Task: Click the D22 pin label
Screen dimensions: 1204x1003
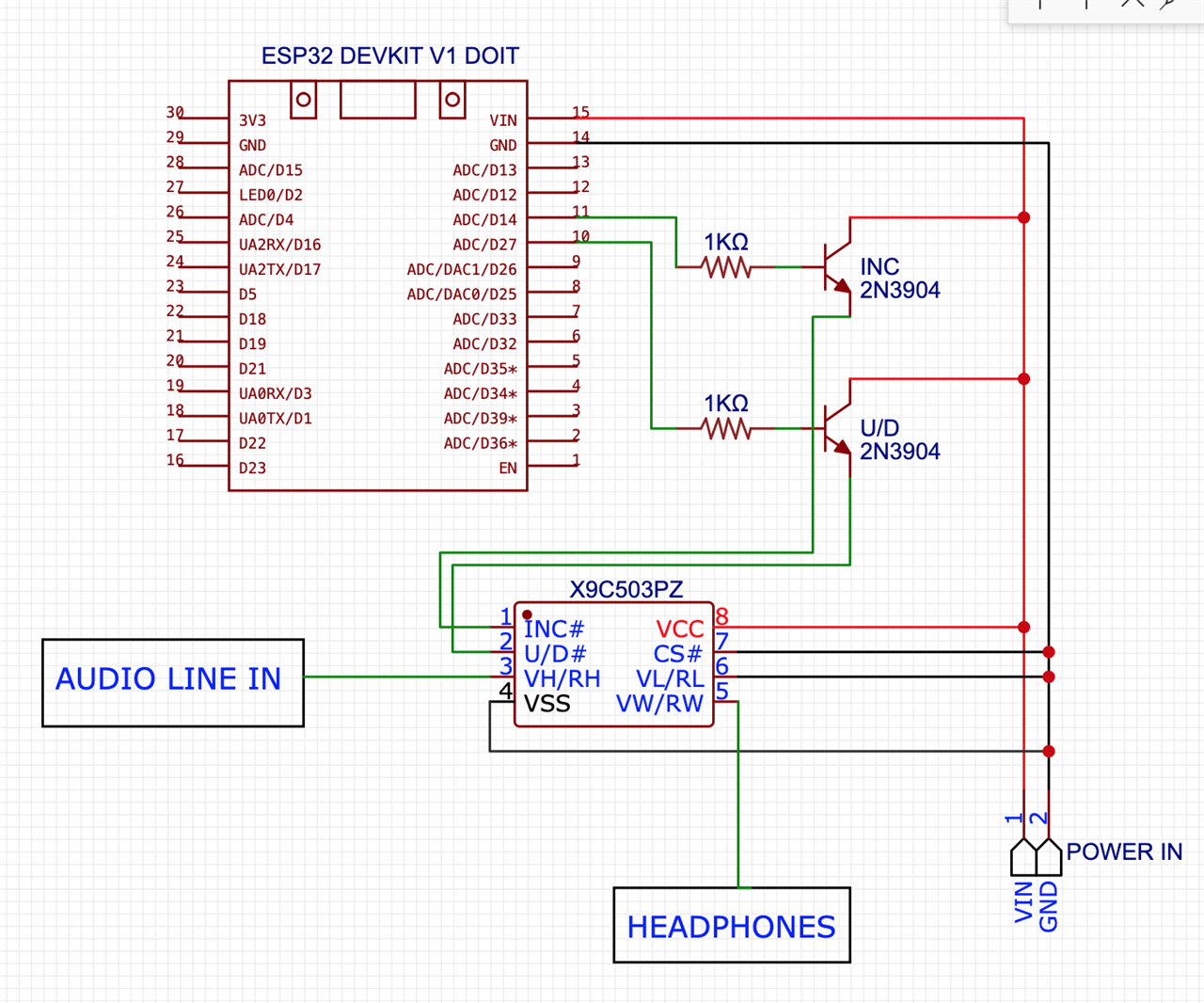Action: pyautogui.click(x=252, y=443)
